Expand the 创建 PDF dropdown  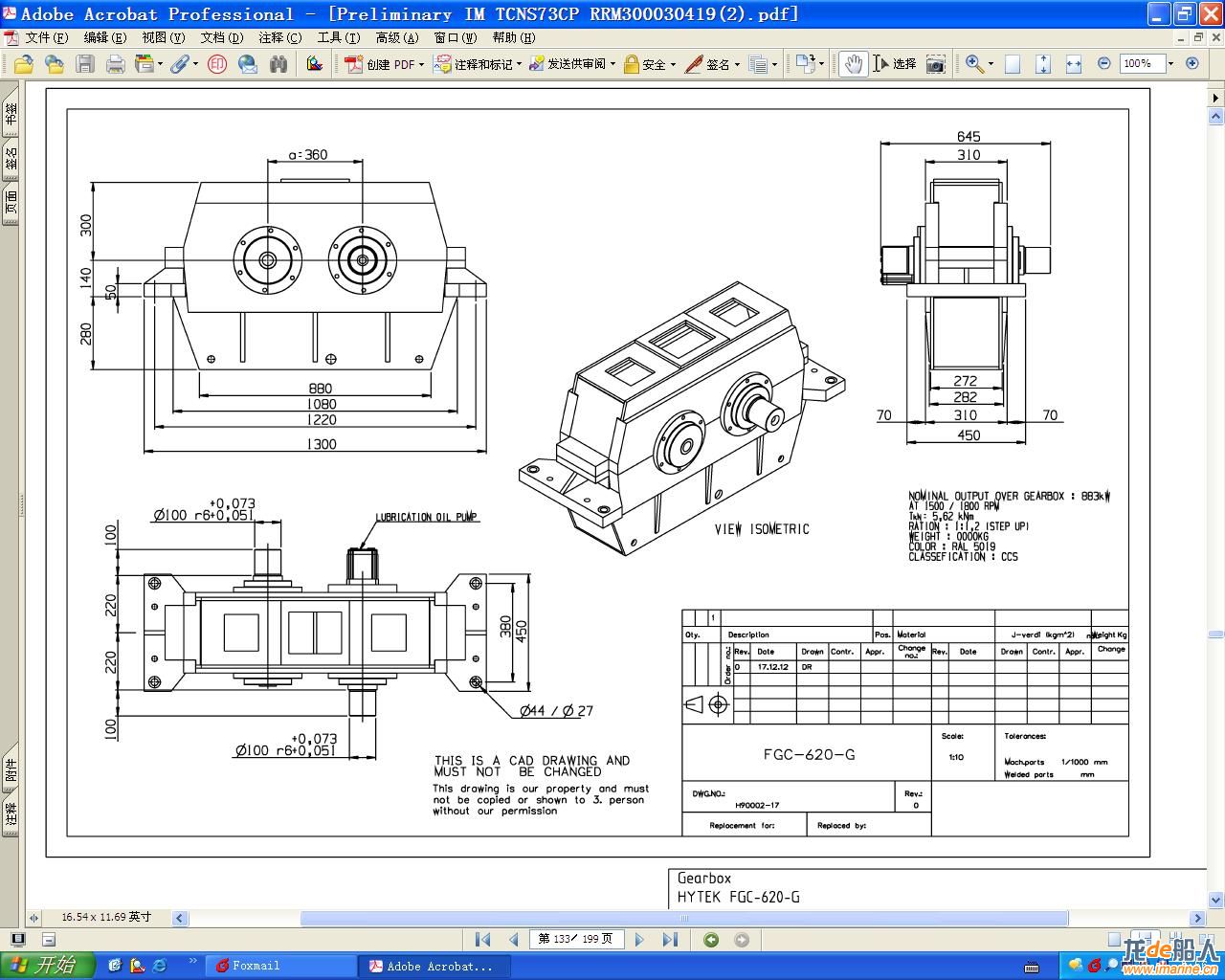[x=421, y=64]
